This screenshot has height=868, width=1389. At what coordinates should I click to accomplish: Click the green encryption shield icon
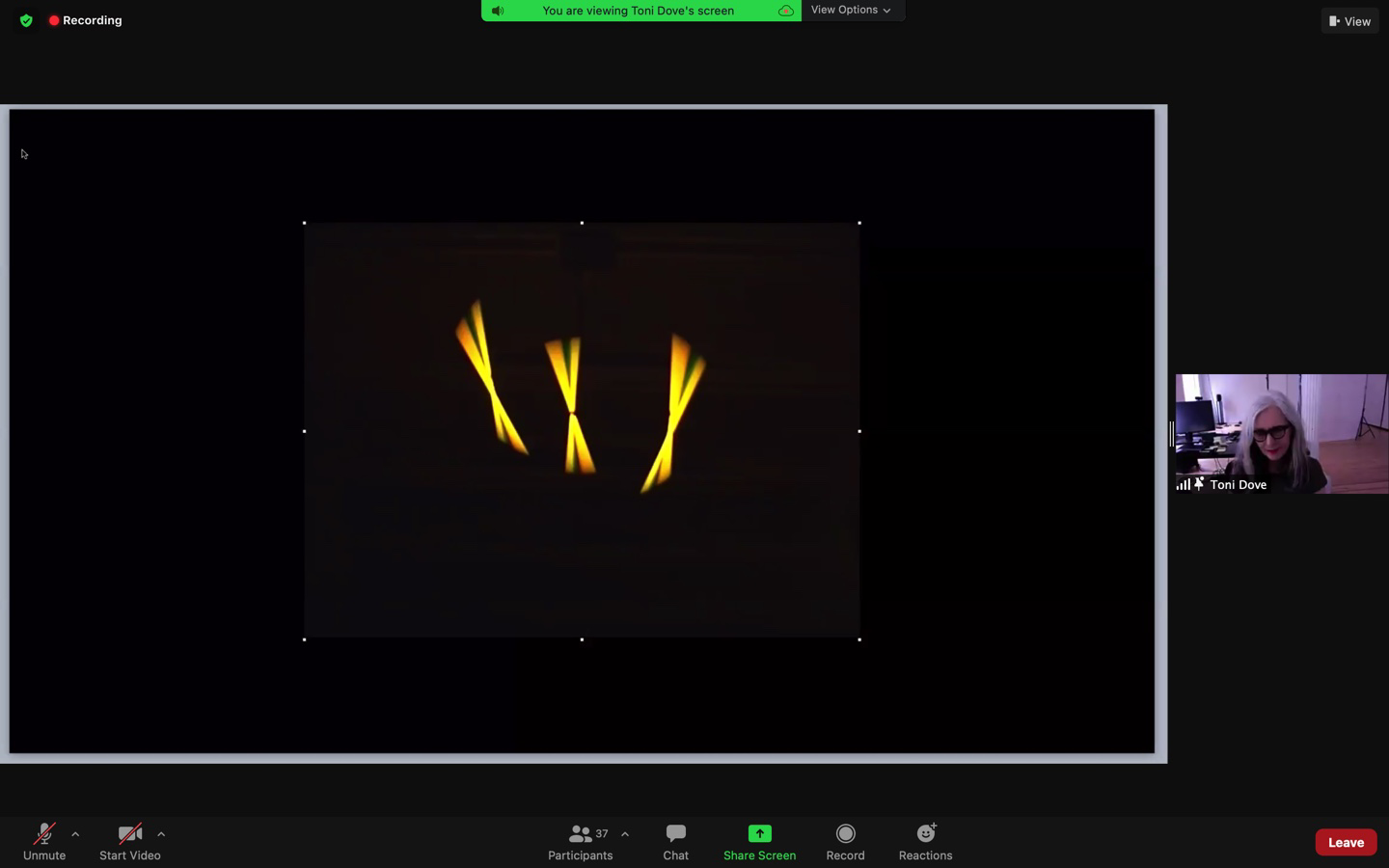tap(26, 20)
